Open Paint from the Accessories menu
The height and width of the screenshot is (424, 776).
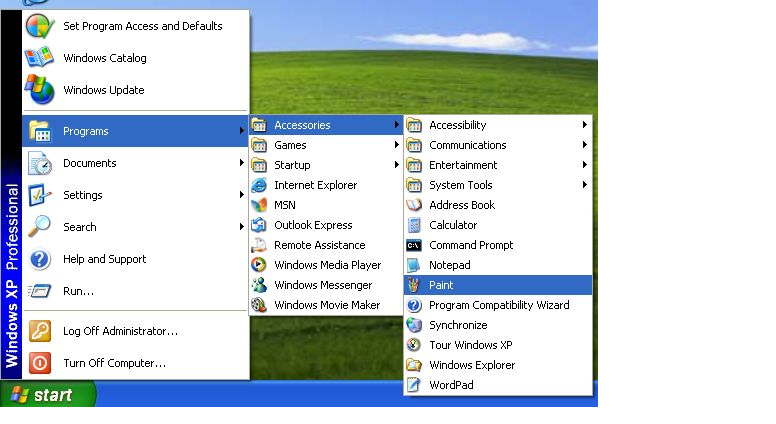click(498, 285)
